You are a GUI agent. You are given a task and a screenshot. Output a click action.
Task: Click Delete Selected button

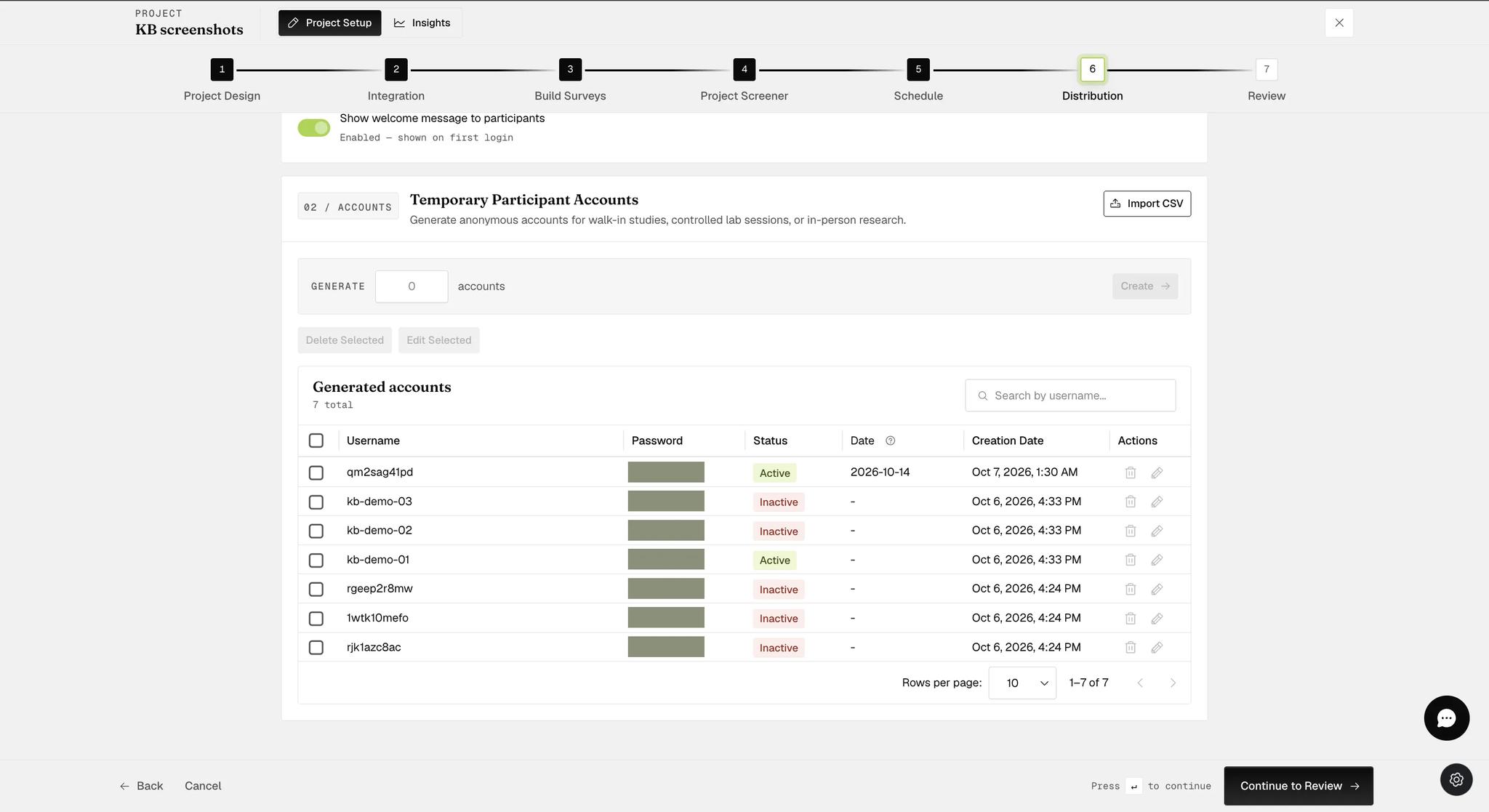tap(344, 340)
